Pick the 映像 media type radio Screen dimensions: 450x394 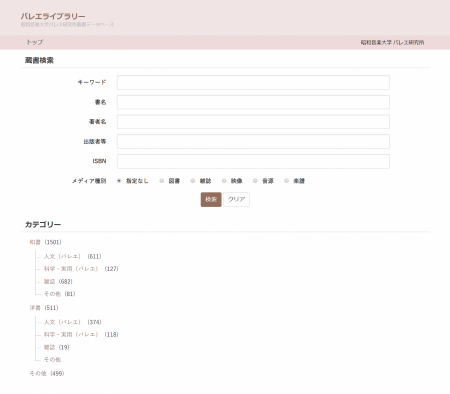[224, 181]
